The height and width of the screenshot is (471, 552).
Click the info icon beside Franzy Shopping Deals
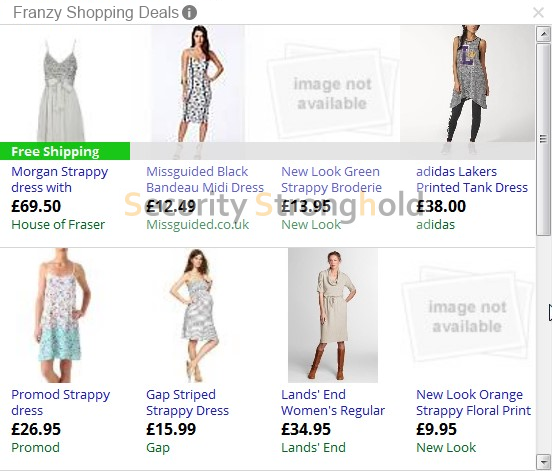coord(189,13)
